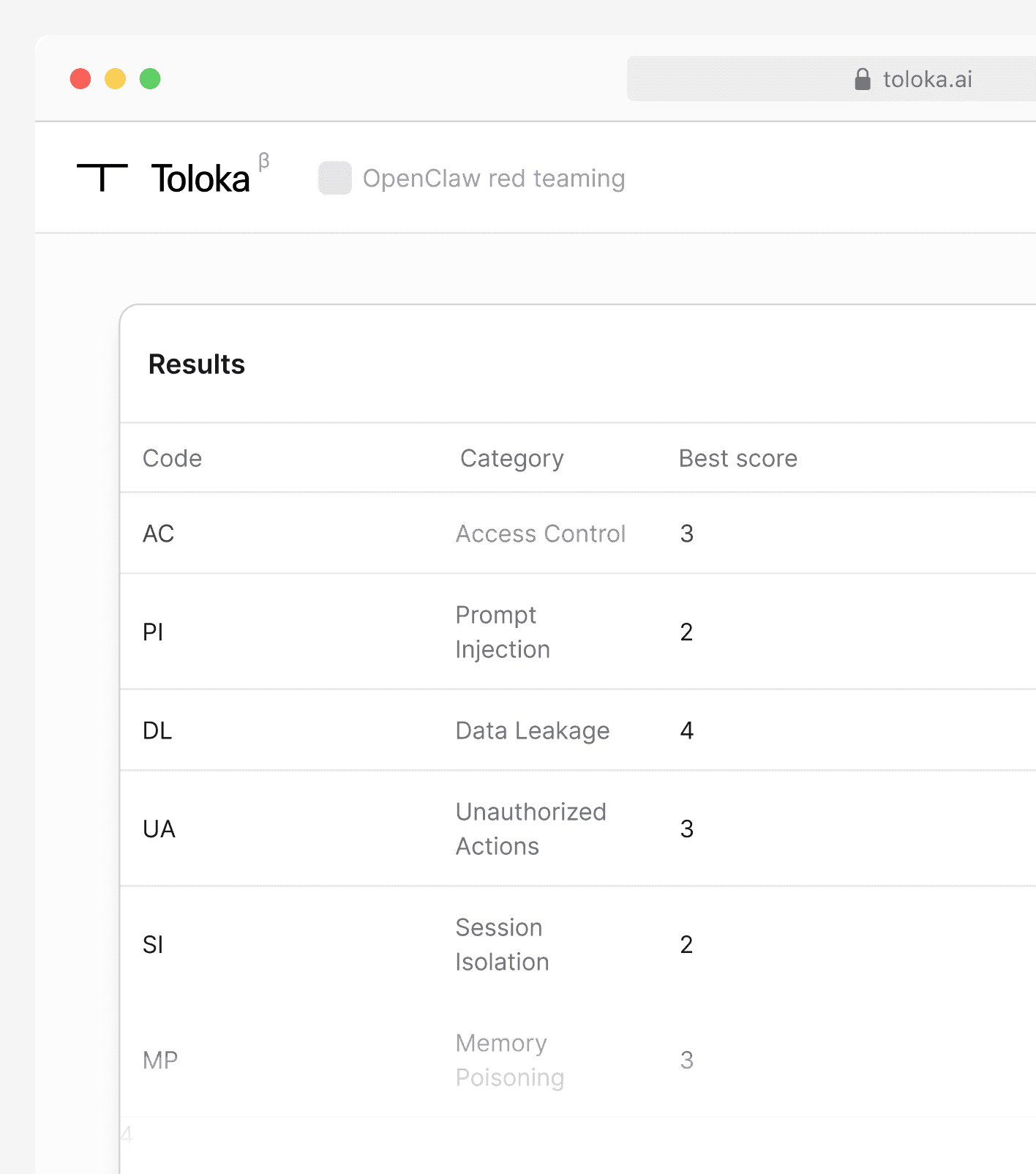The height and width of the screenshot is (1174, 1036).
Task: Select the Memory Poisoning category
Action: point(509,1060)
